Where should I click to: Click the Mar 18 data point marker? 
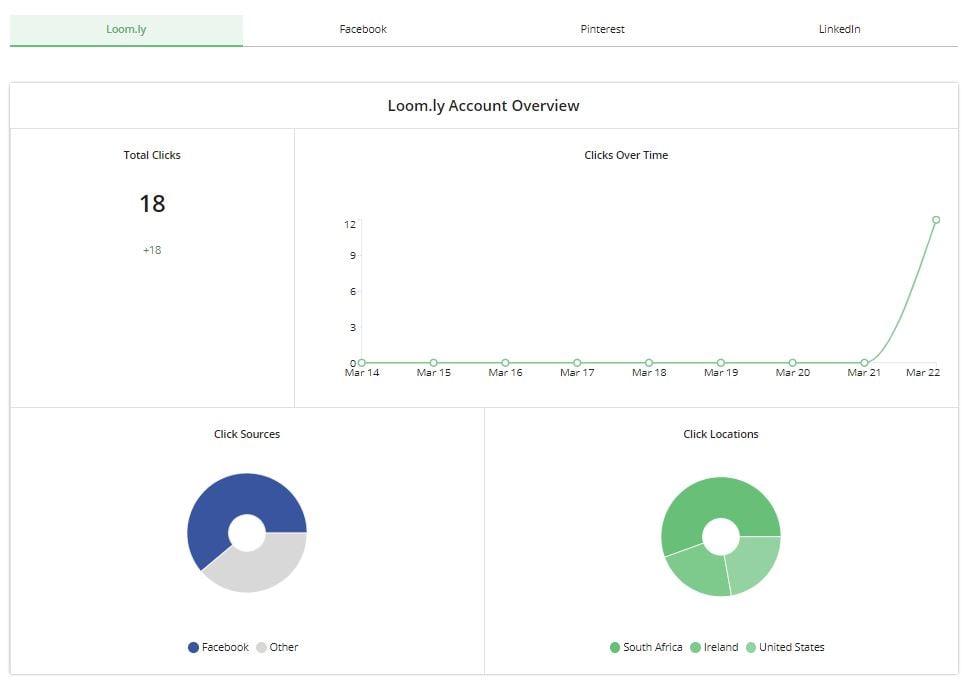coord(648,363)
